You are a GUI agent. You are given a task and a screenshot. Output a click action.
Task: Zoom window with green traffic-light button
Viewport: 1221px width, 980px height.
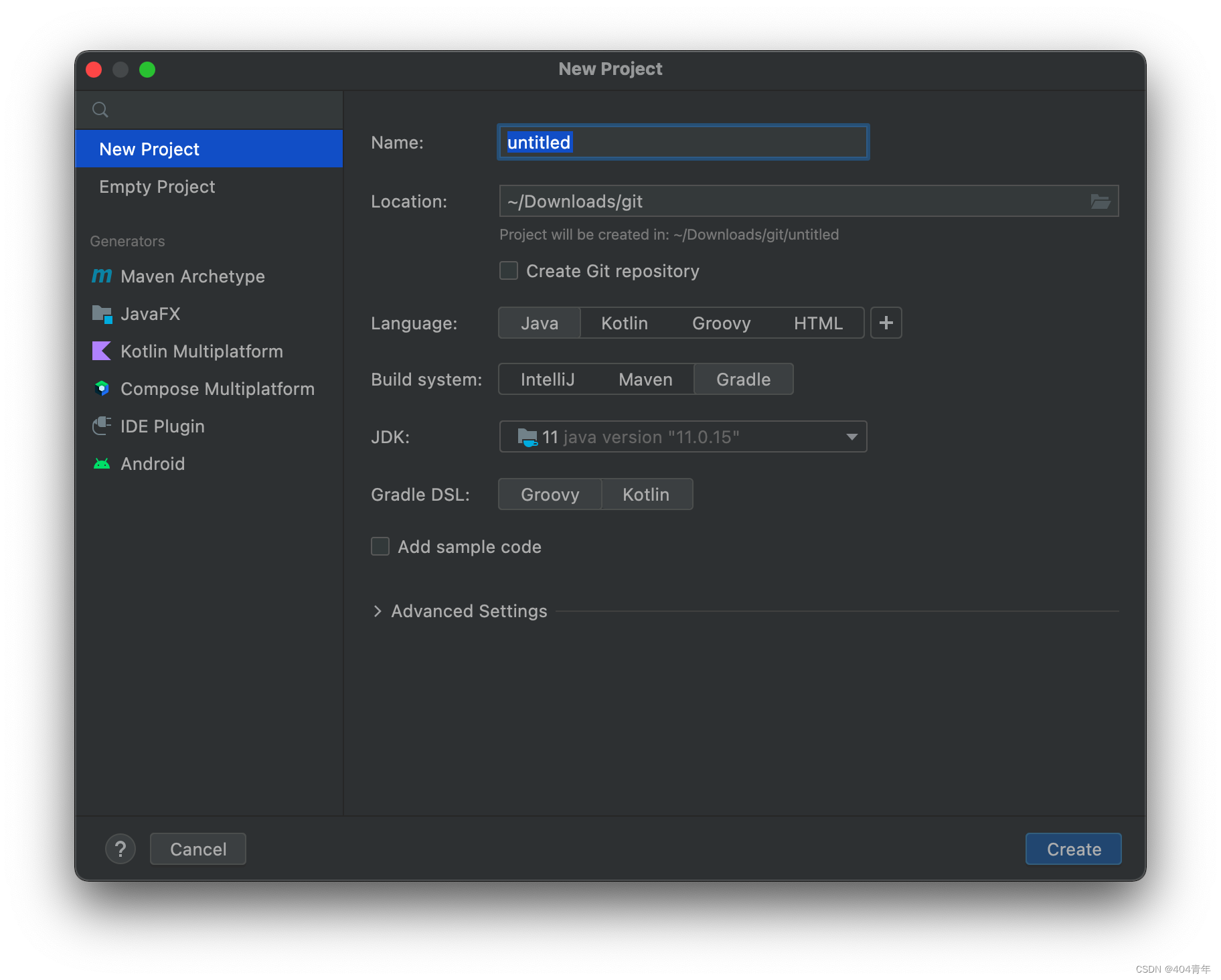coord(147,70)
